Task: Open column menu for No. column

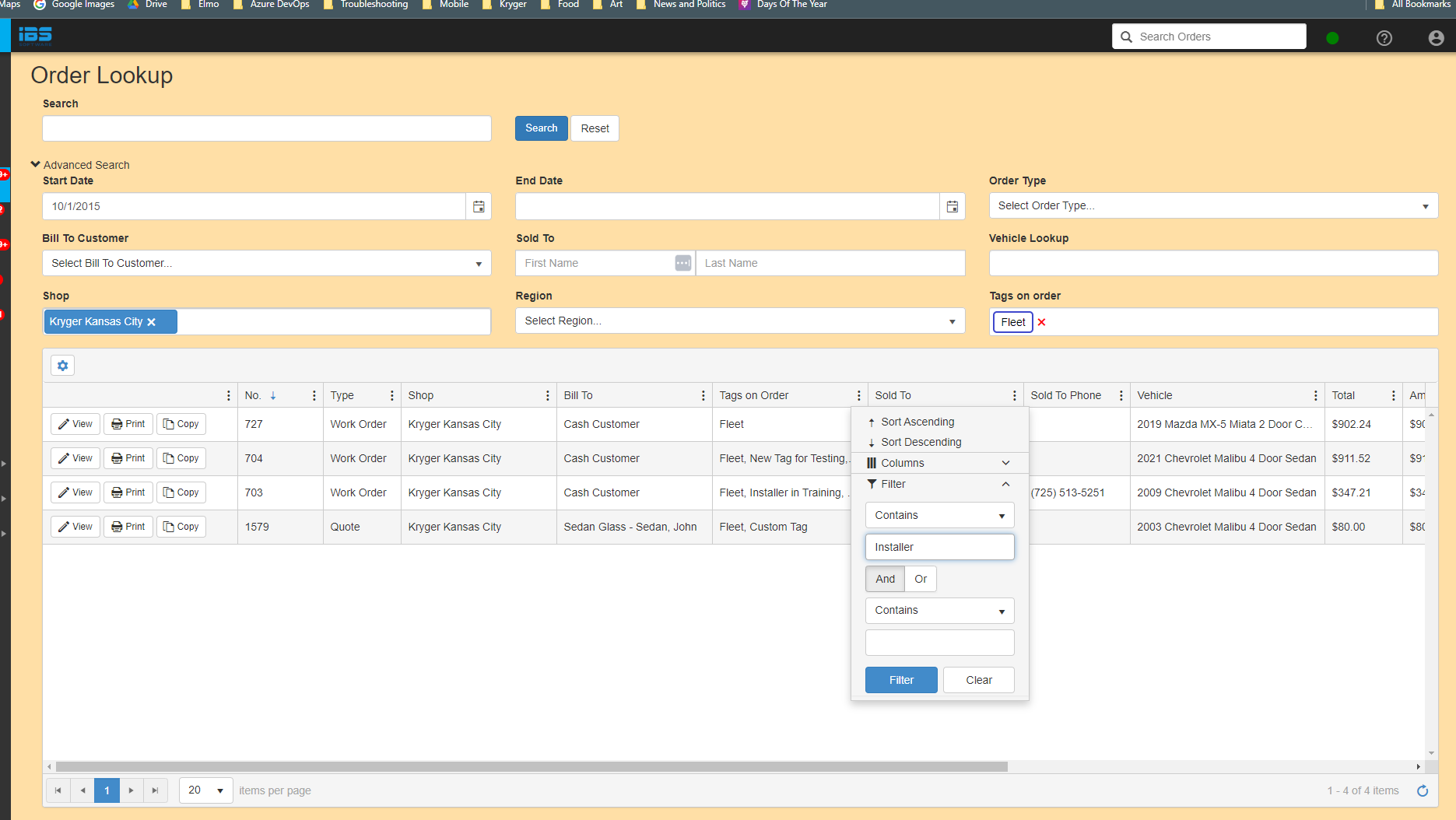Action: click(314, 395)
